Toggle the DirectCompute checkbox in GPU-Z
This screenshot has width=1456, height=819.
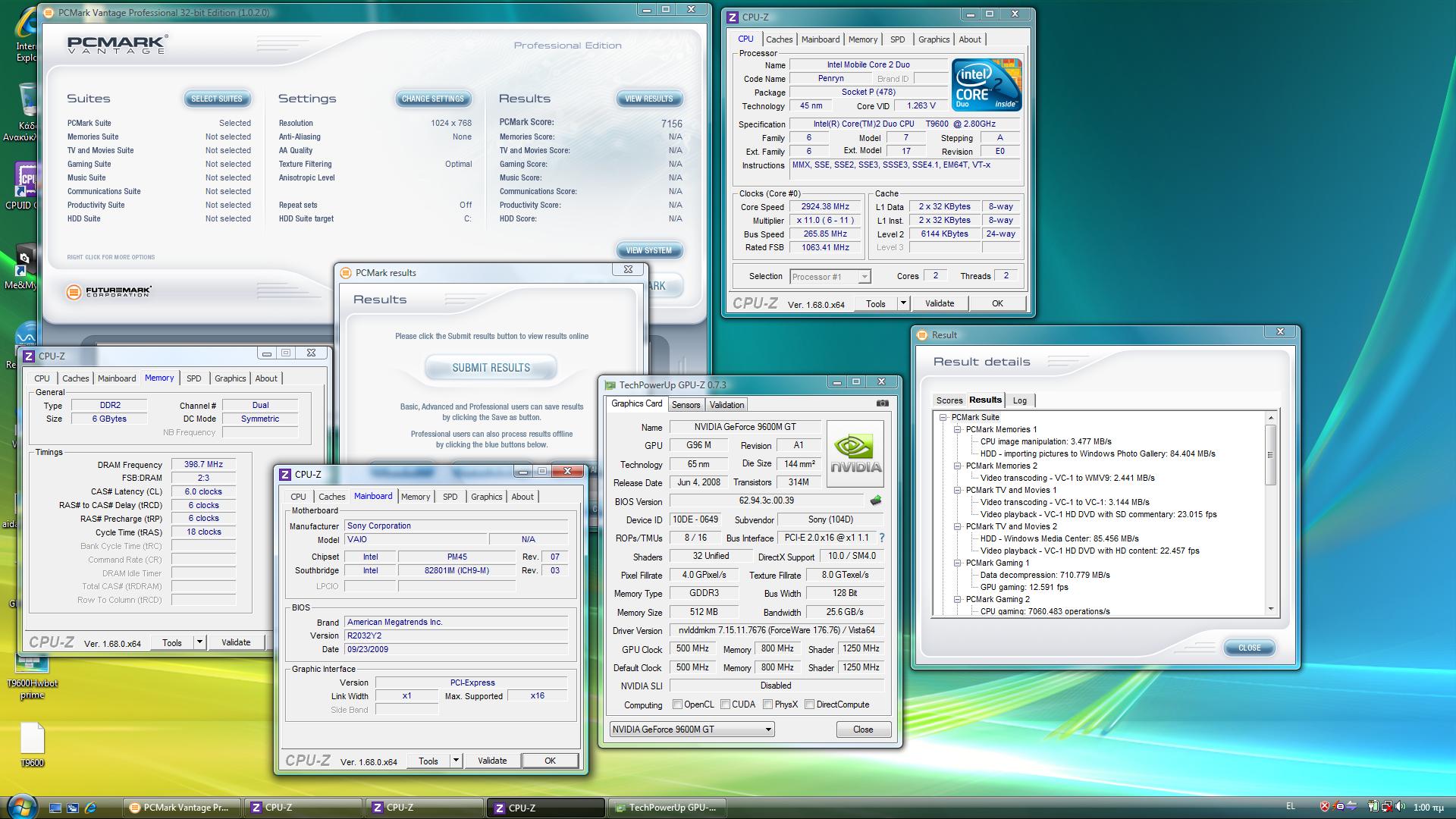coord(809,704)
